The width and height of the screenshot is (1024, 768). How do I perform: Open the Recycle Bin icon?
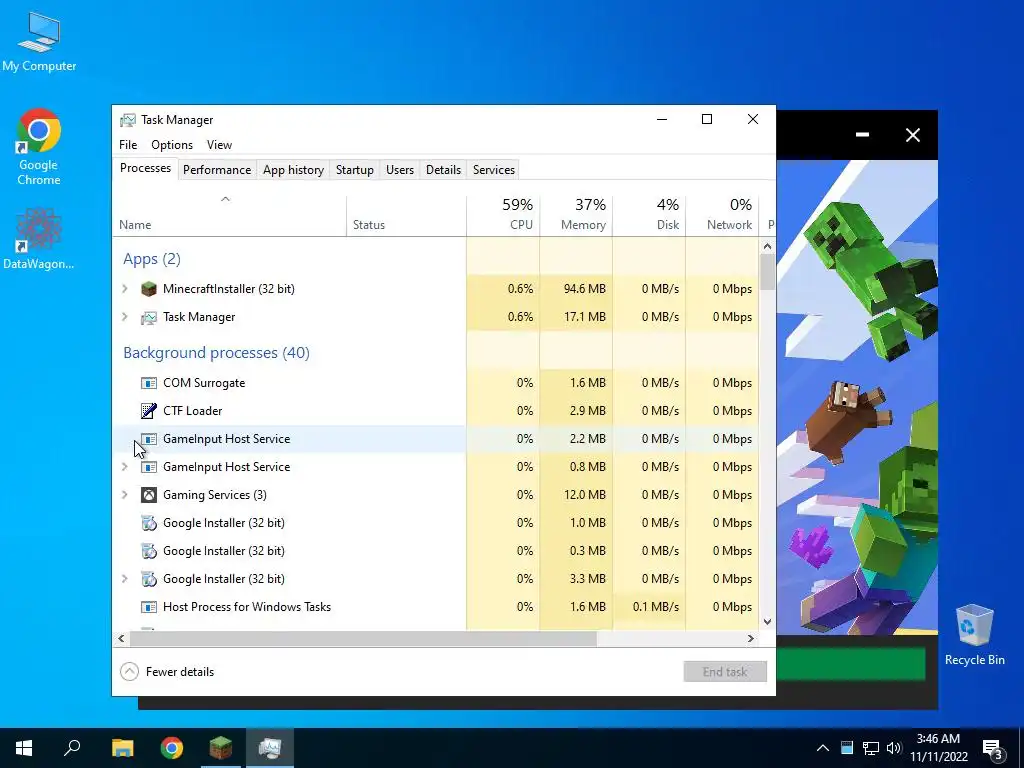coord(974,635)
